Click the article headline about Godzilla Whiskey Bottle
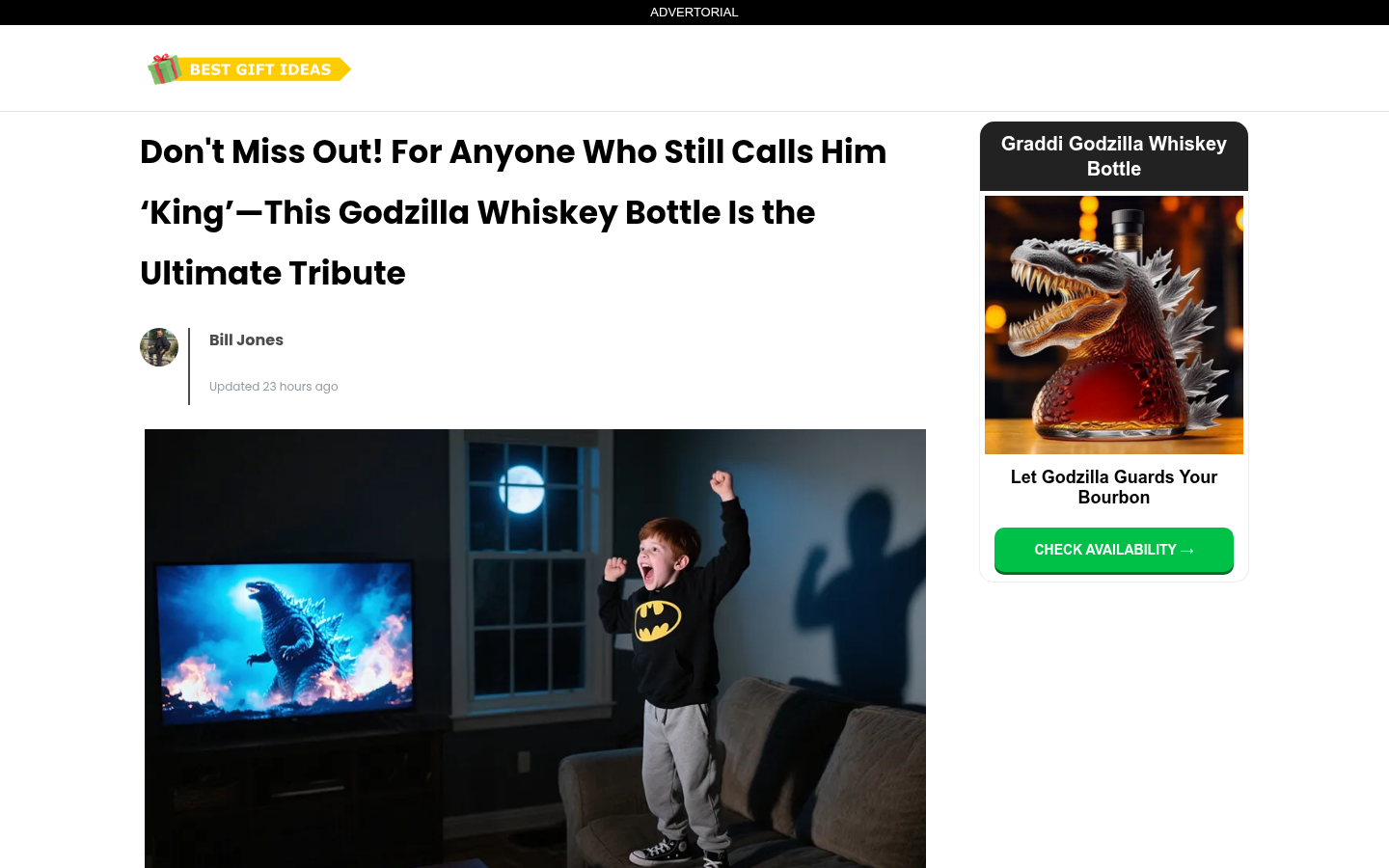Screen dimensions: 1389x868 point(513,212)
